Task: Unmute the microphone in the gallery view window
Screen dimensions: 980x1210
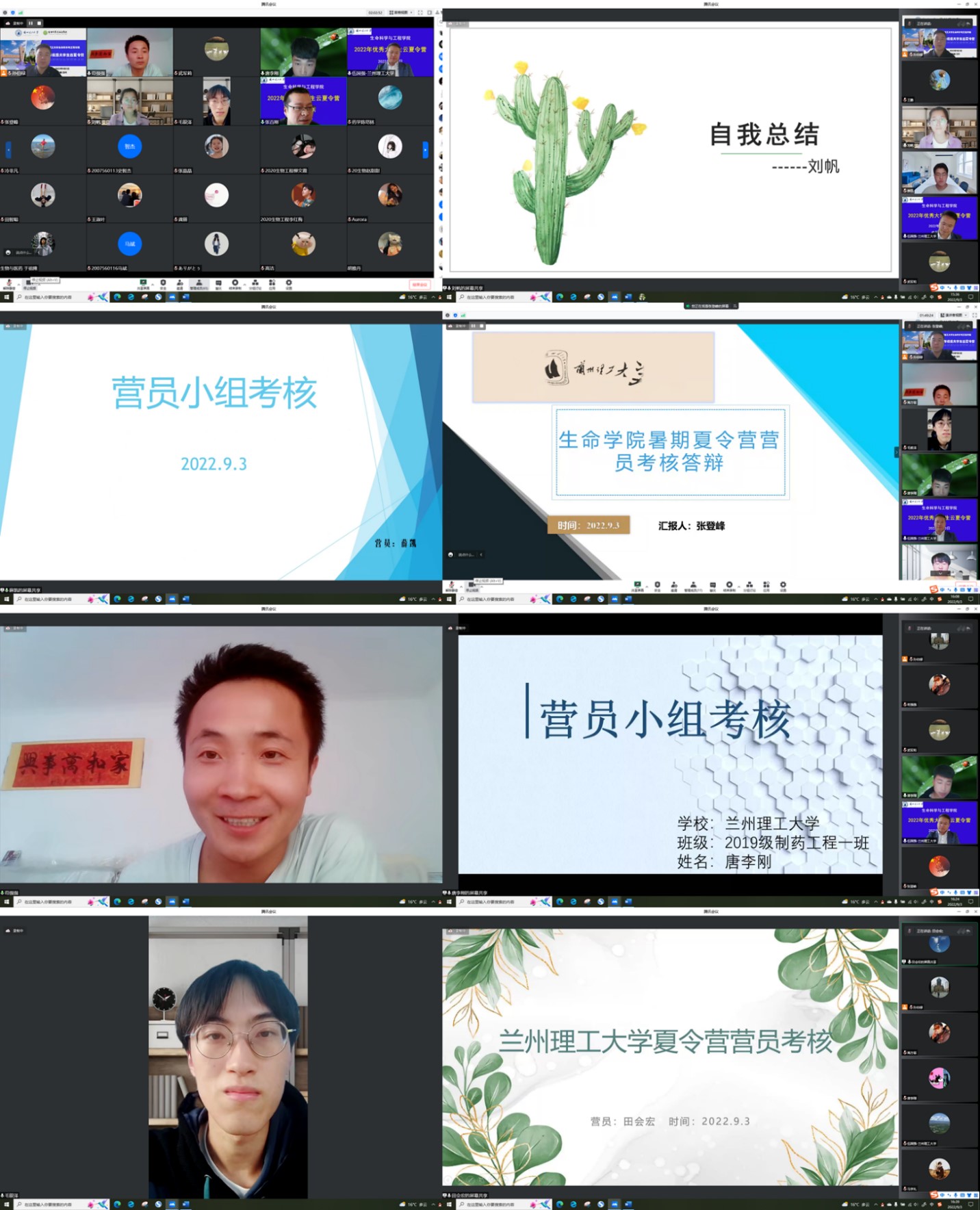Action: [9, 283]
